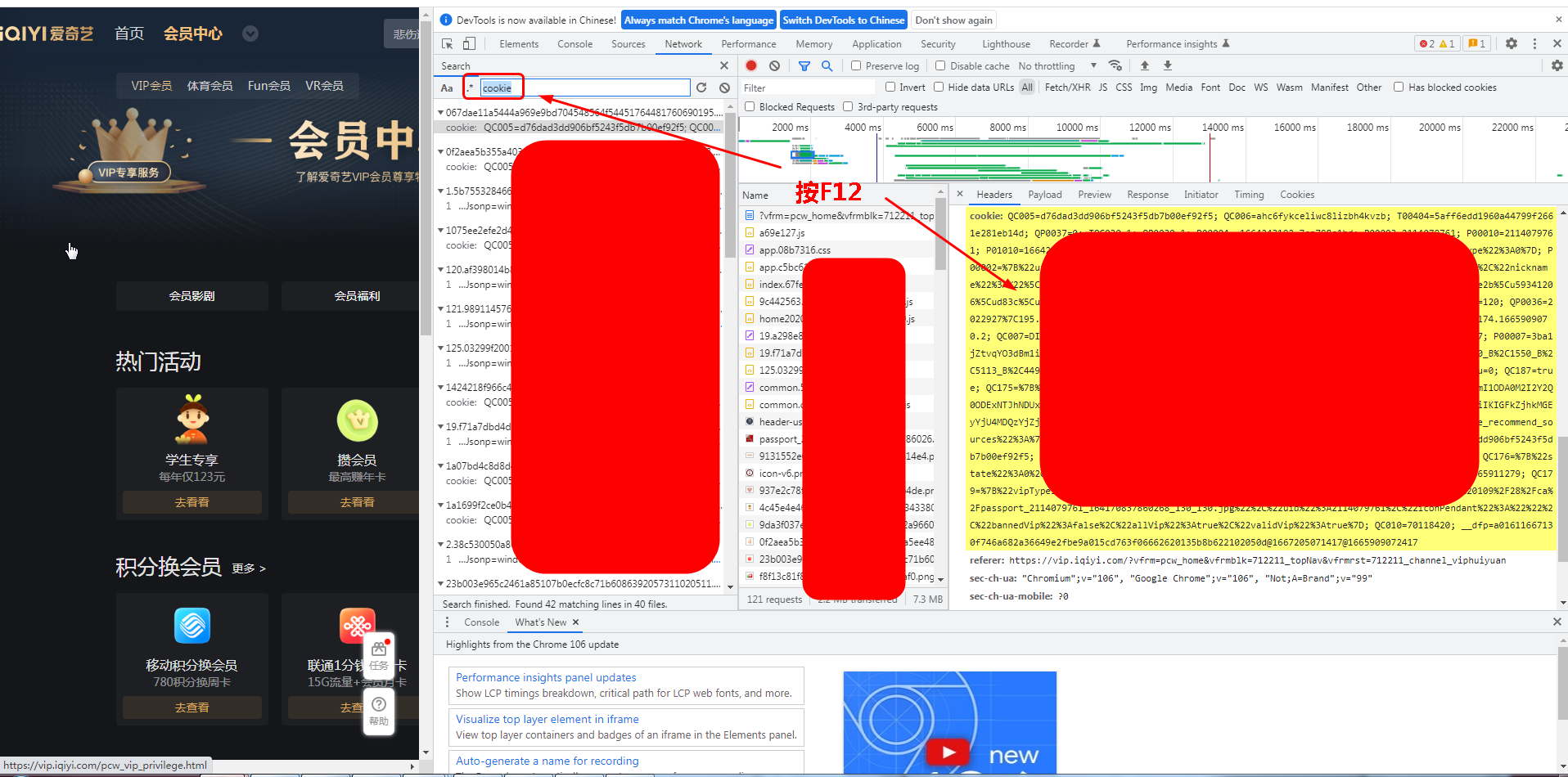Open Network panel settings gear

point(1557,65)
